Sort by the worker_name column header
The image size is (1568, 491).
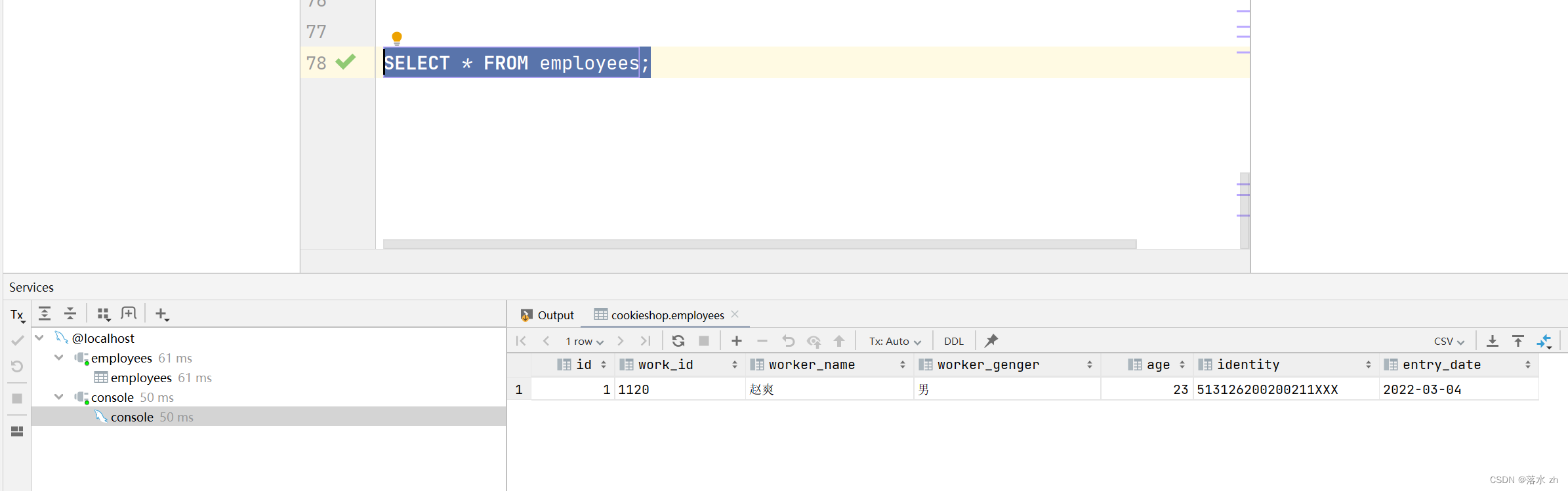(x=829, y=365)
